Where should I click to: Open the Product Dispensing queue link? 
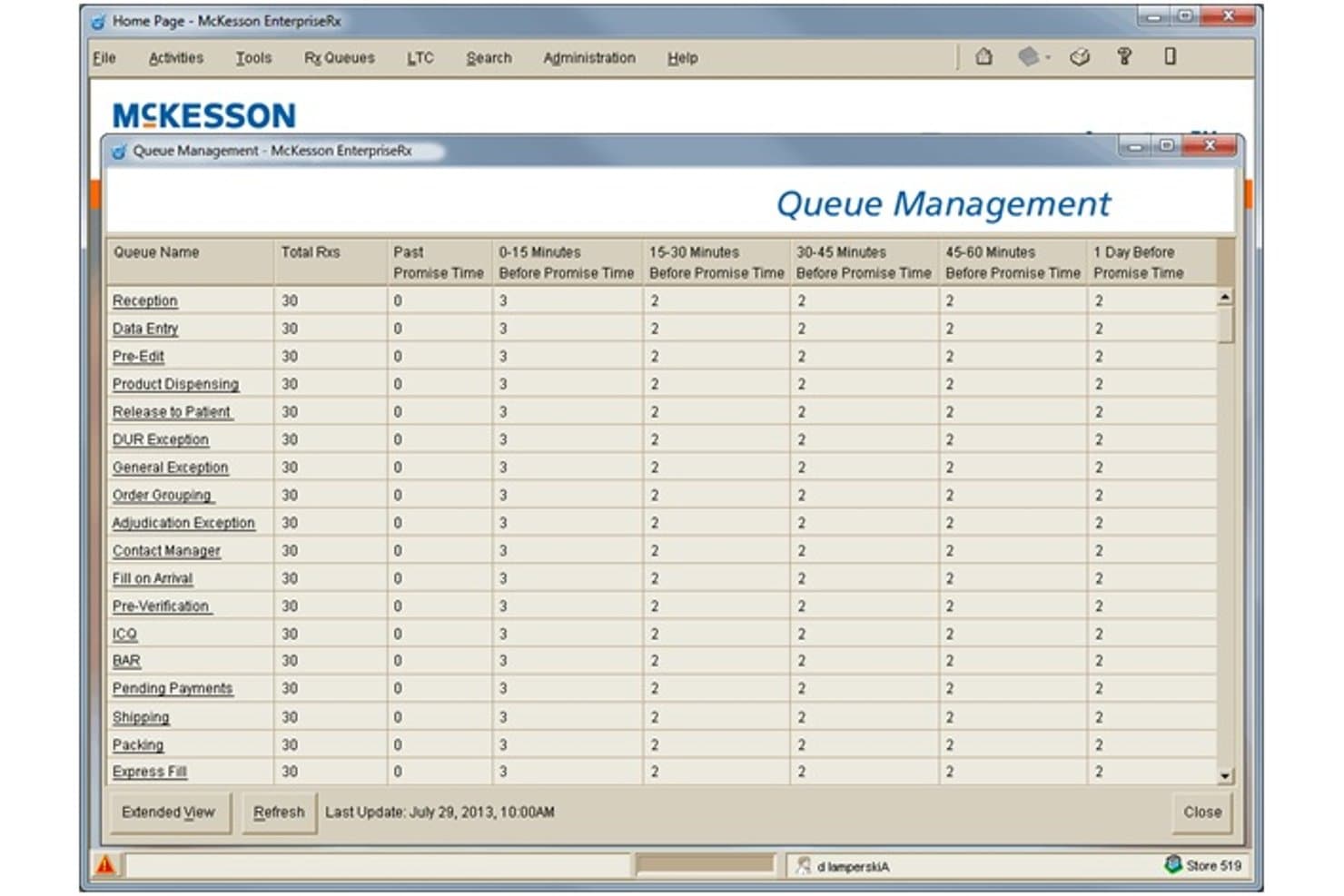175,384
